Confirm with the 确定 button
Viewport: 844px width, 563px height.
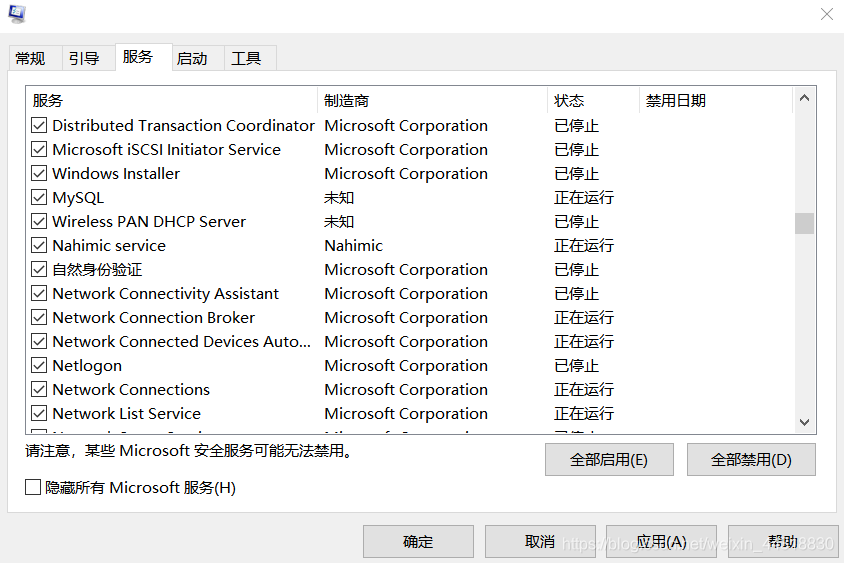(x=418, y=541)
